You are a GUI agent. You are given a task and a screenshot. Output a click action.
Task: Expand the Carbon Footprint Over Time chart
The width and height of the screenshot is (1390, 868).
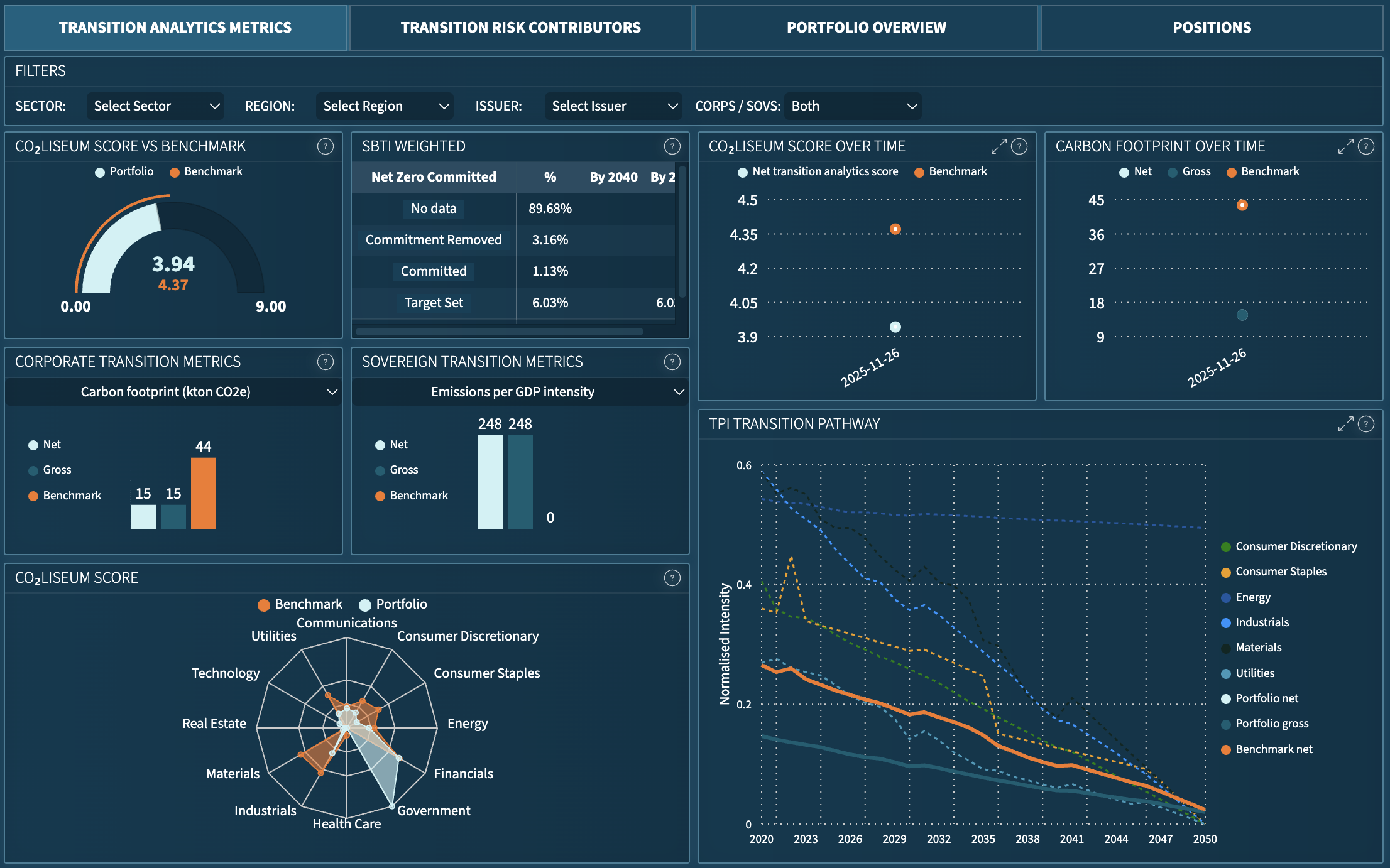pos(1345,146)
